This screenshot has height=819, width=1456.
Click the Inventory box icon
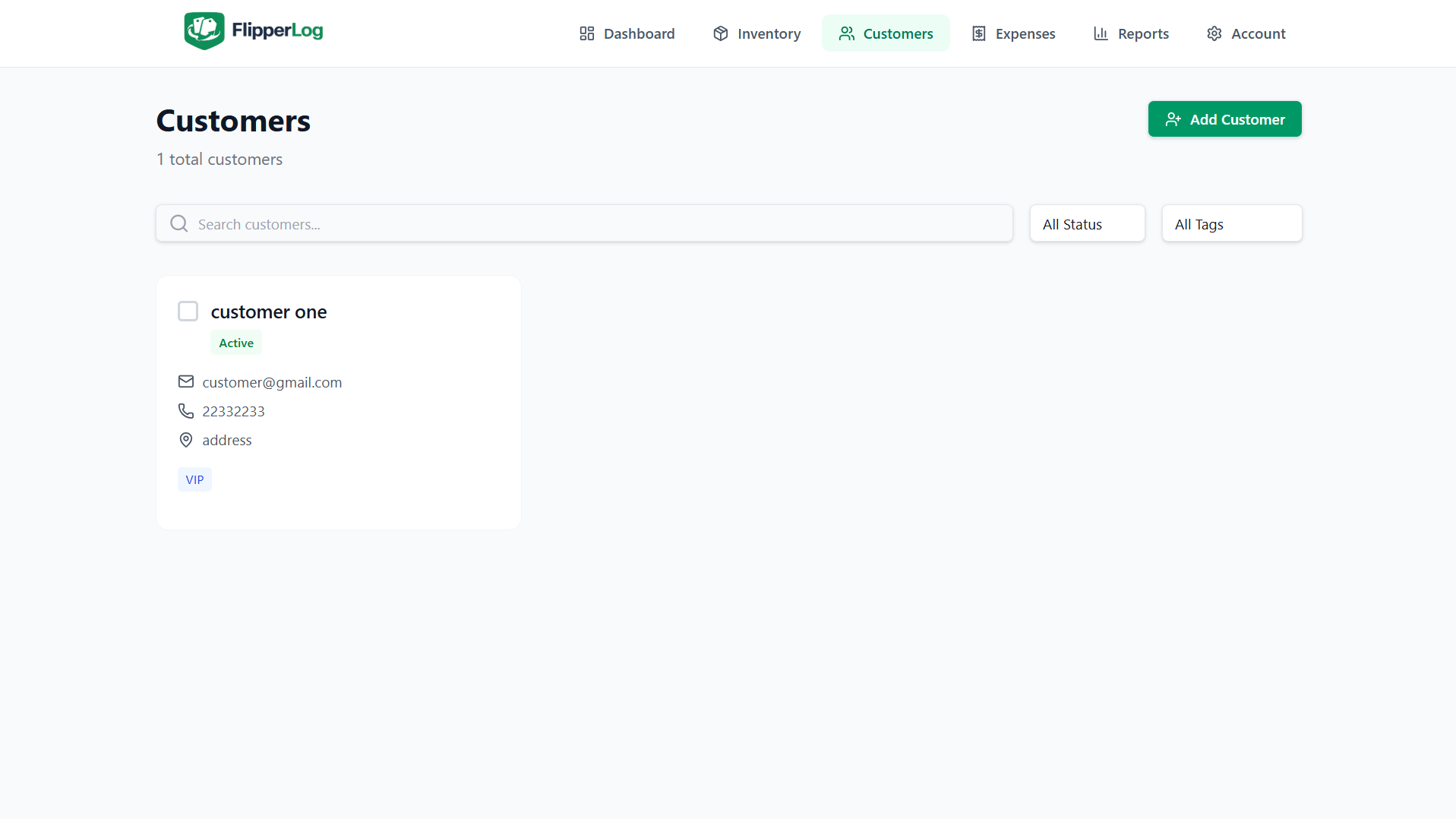coord(720,33)
